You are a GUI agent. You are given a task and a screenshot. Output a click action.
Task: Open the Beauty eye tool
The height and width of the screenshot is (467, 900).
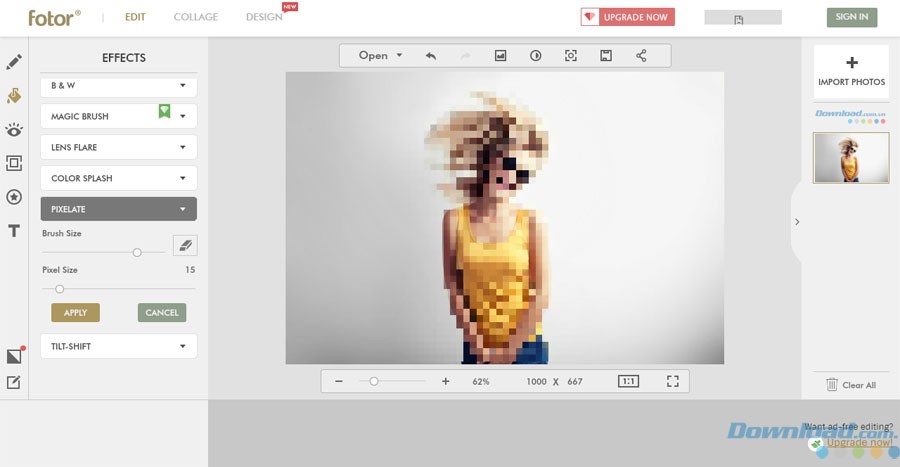tap(14, 130)
